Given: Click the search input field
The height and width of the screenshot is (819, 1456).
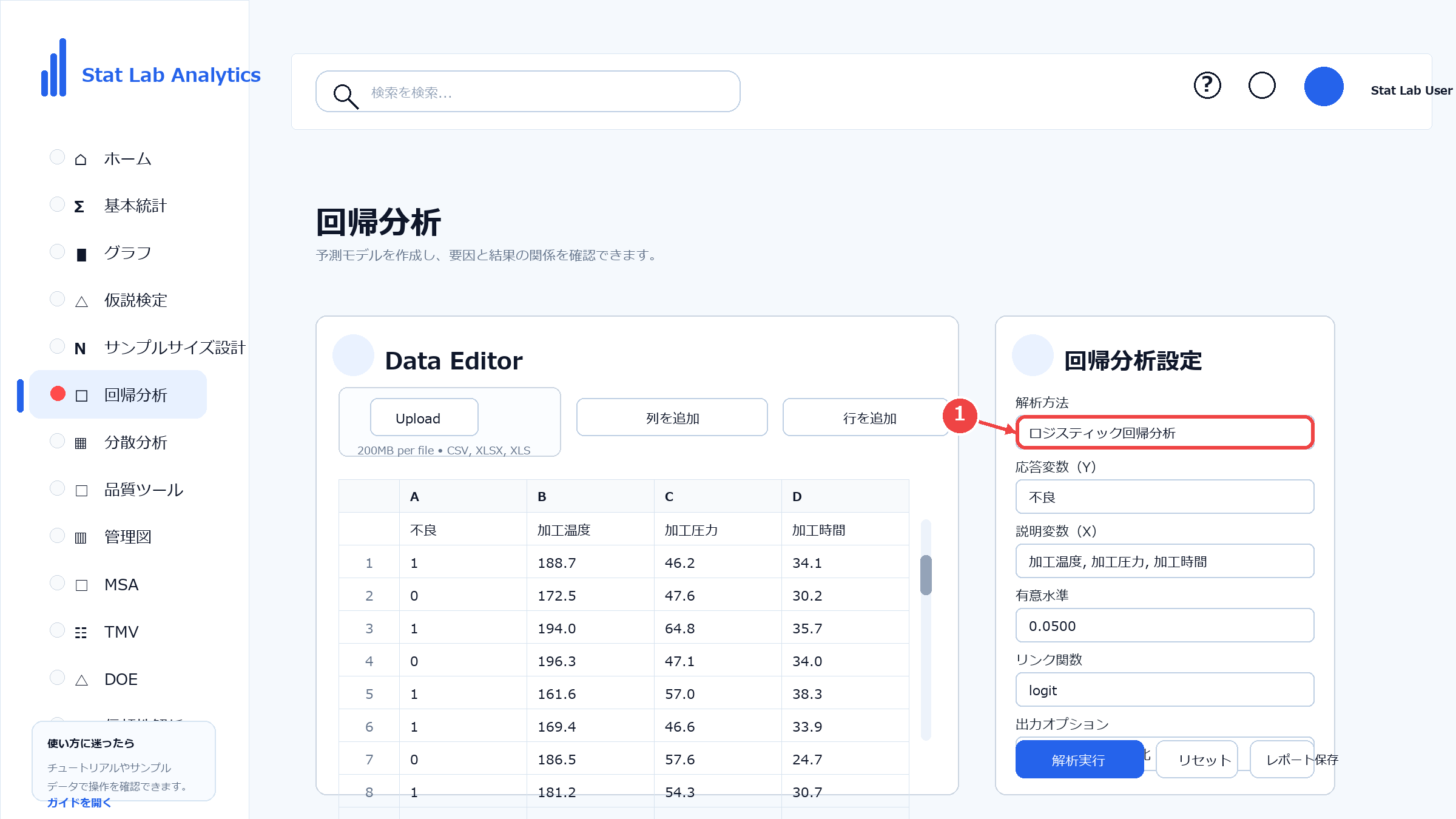Looking at the screenshot, I should (x=528, y=92).
